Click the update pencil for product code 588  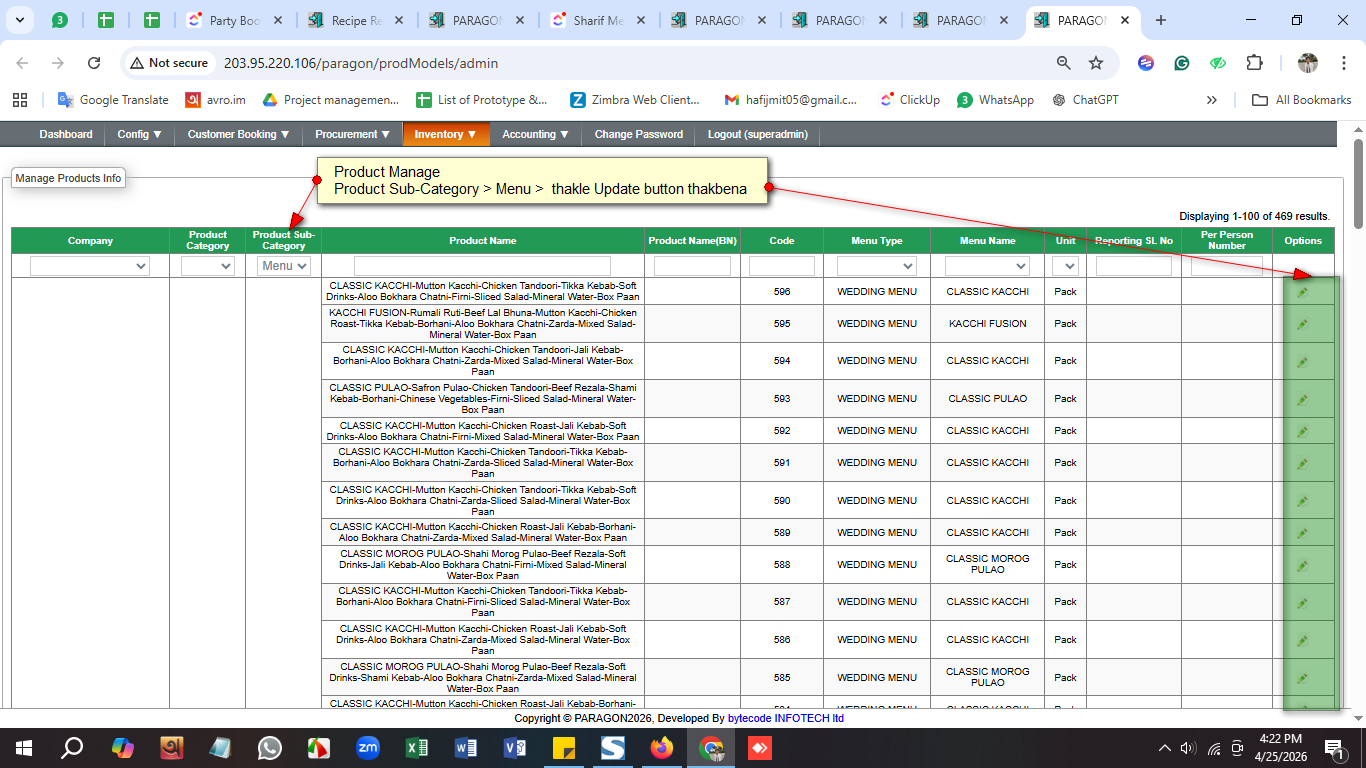[x=1302, y=566]
